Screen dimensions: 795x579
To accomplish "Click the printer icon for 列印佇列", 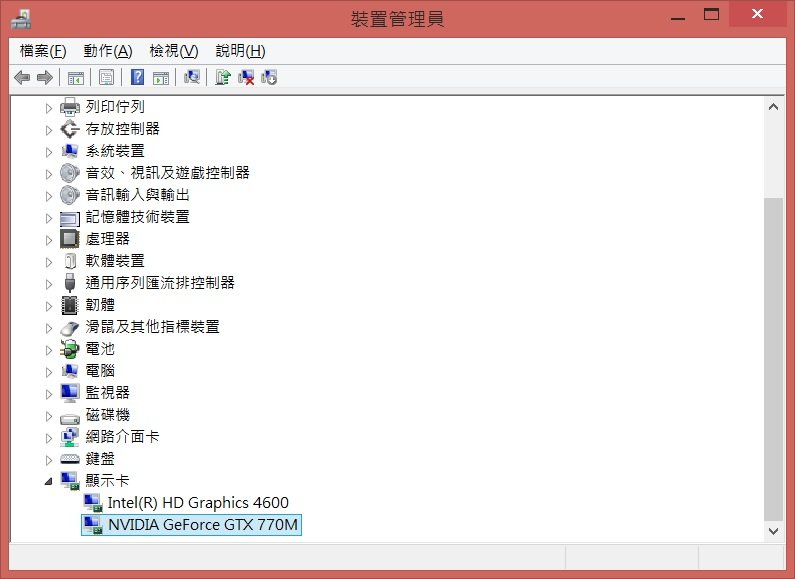I will point(70,107).
